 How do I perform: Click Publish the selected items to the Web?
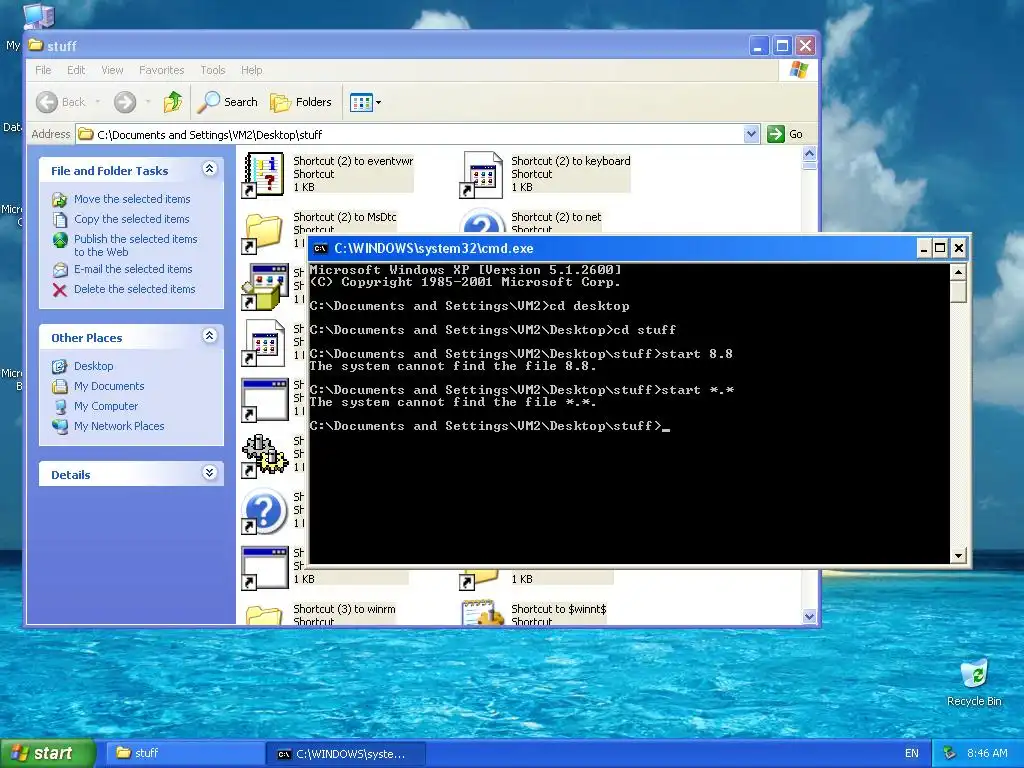pyautogui.click(x=135, y=245)
